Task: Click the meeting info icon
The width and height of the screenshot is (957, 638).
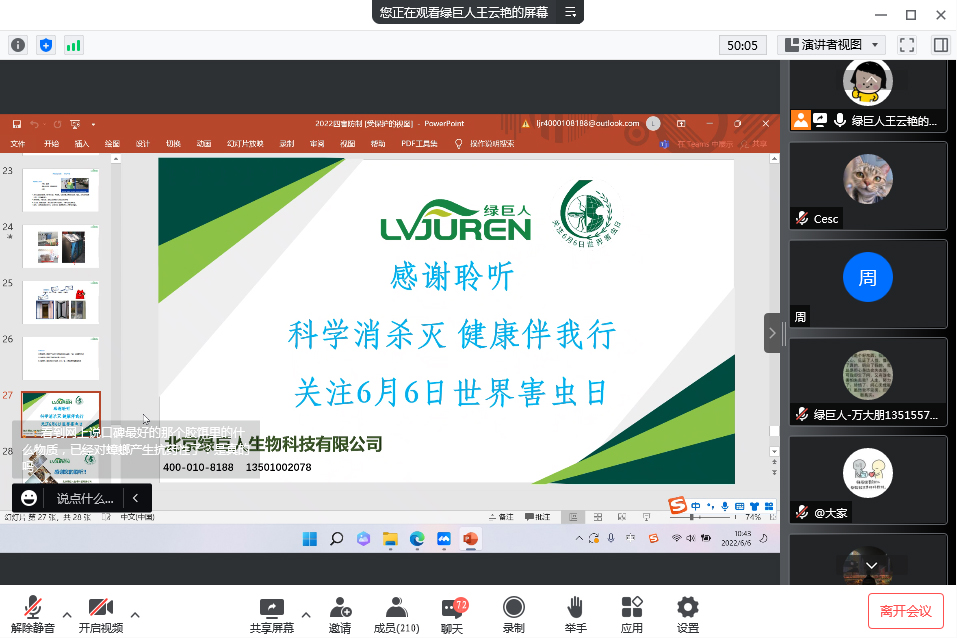Action: coord(18,45)
